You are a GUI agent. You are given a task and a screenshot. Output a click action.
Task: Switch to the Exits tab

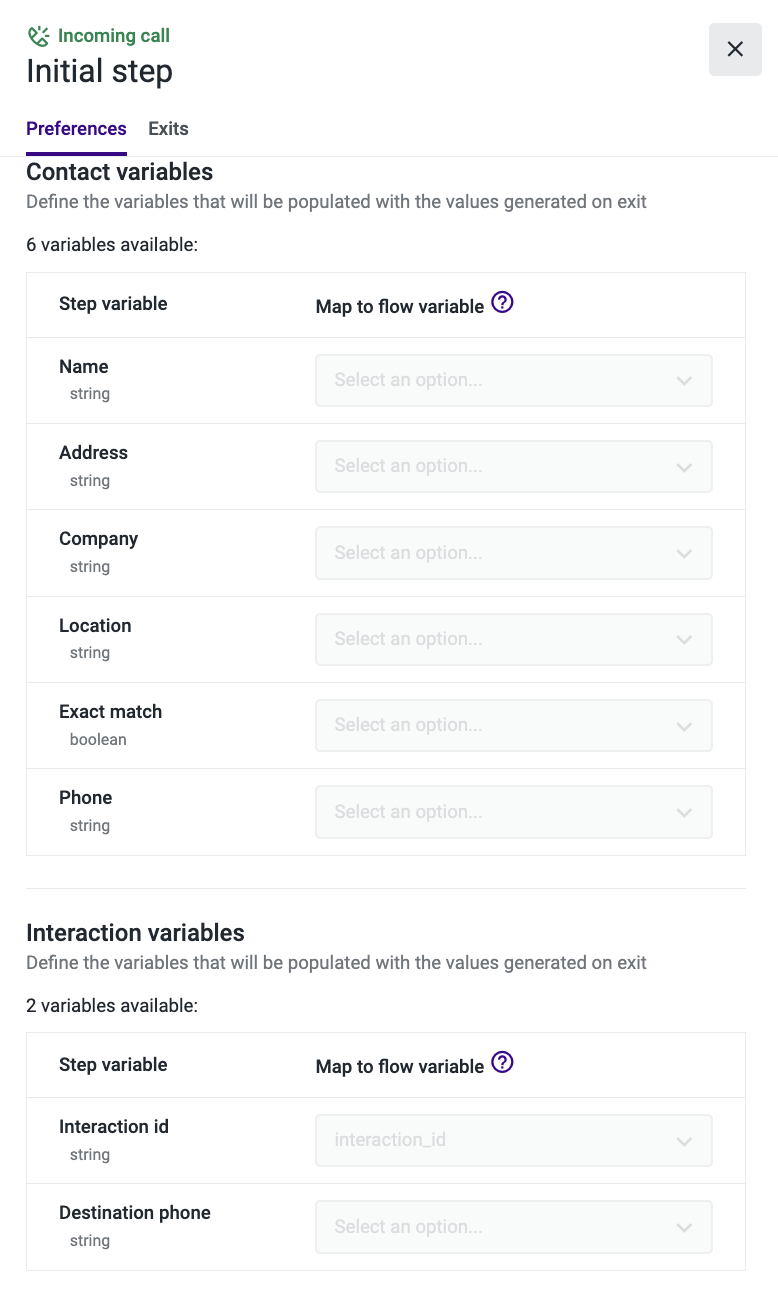168,129
